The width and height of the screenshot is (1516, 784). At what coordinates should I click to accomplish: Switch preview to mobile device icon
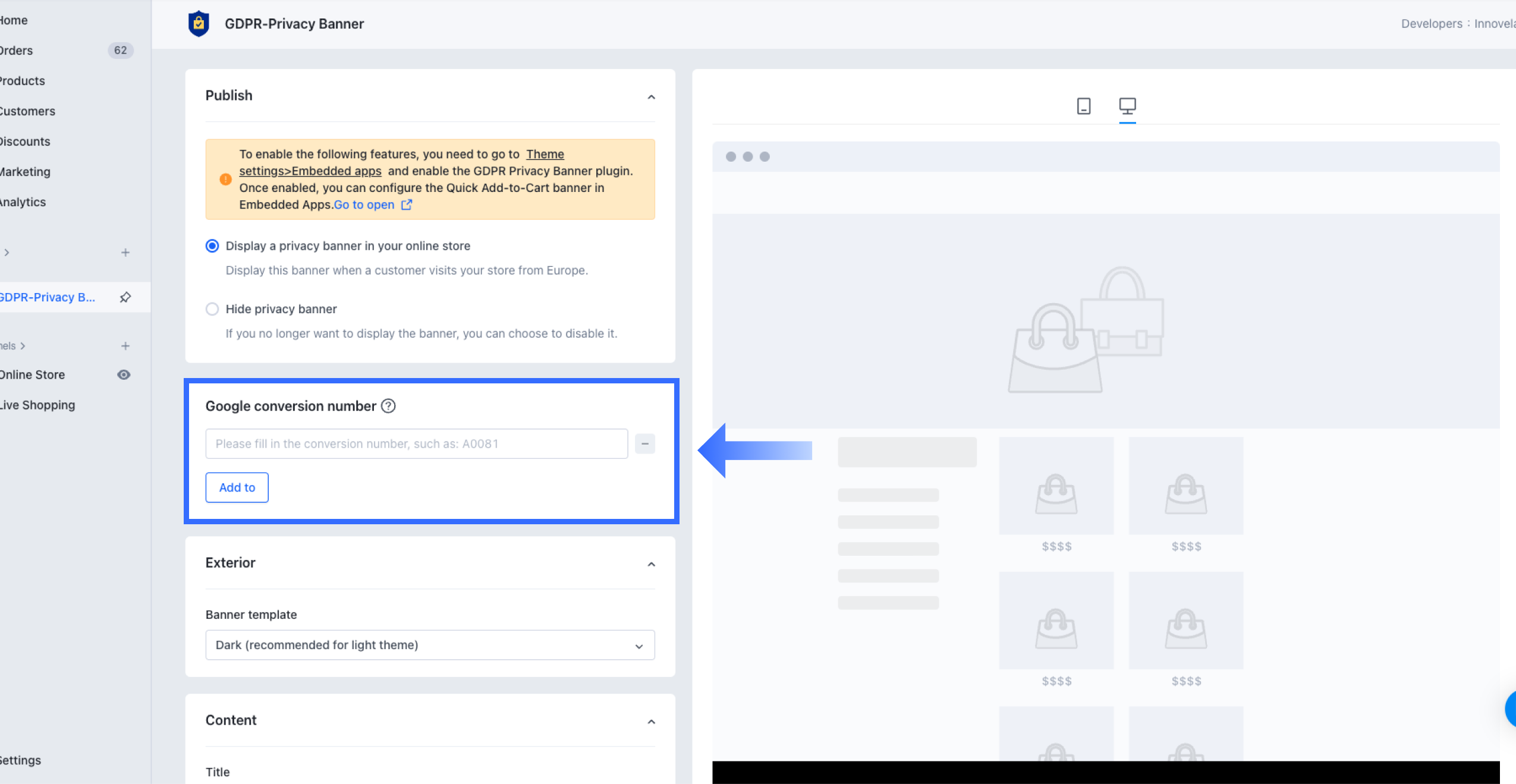[1083, 106]
